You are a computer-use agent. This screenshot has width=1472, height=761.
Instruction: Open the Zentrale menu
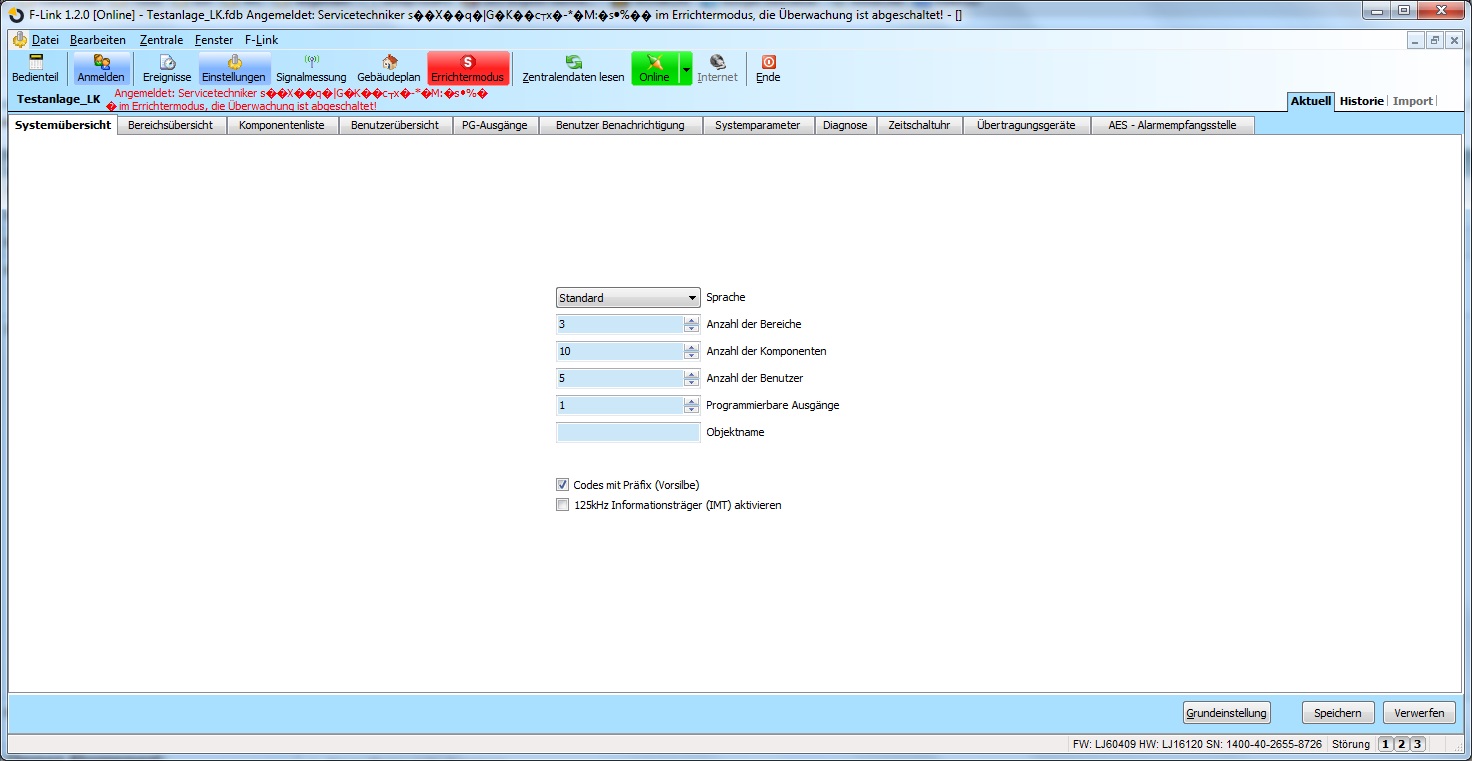(161, 40)
